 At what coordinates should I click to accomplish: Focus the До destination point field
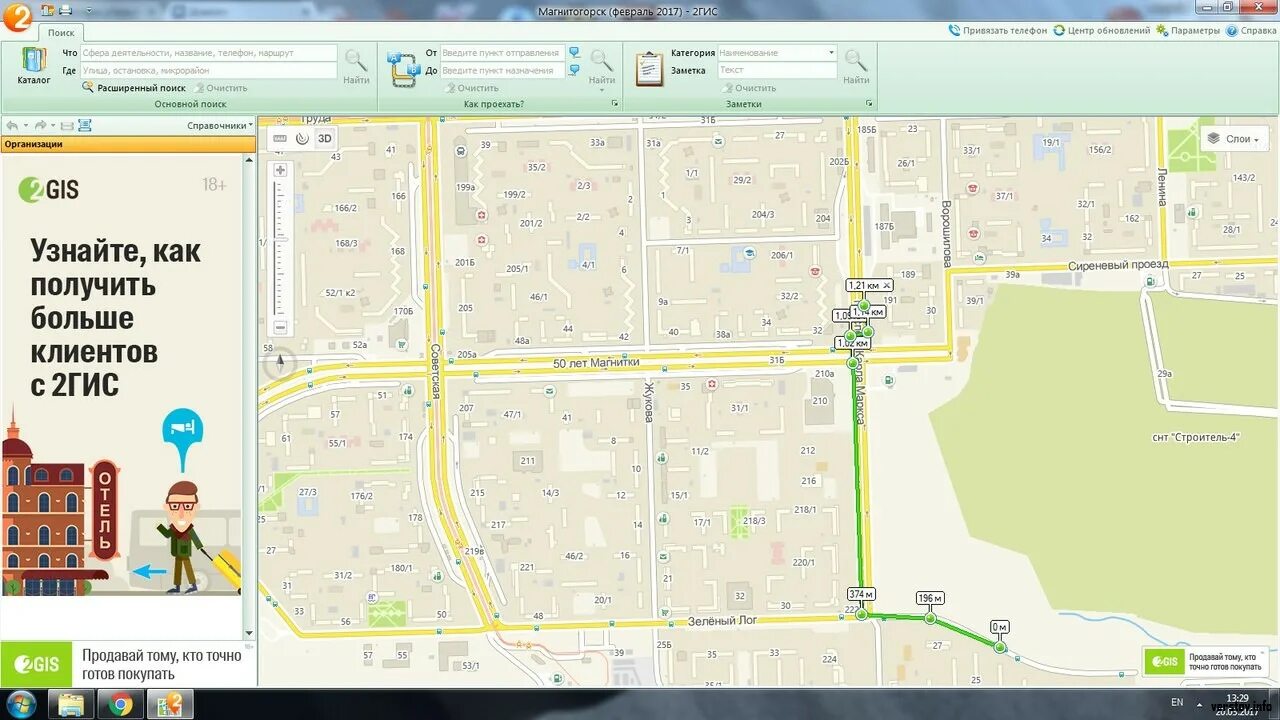tap(502, 70)
